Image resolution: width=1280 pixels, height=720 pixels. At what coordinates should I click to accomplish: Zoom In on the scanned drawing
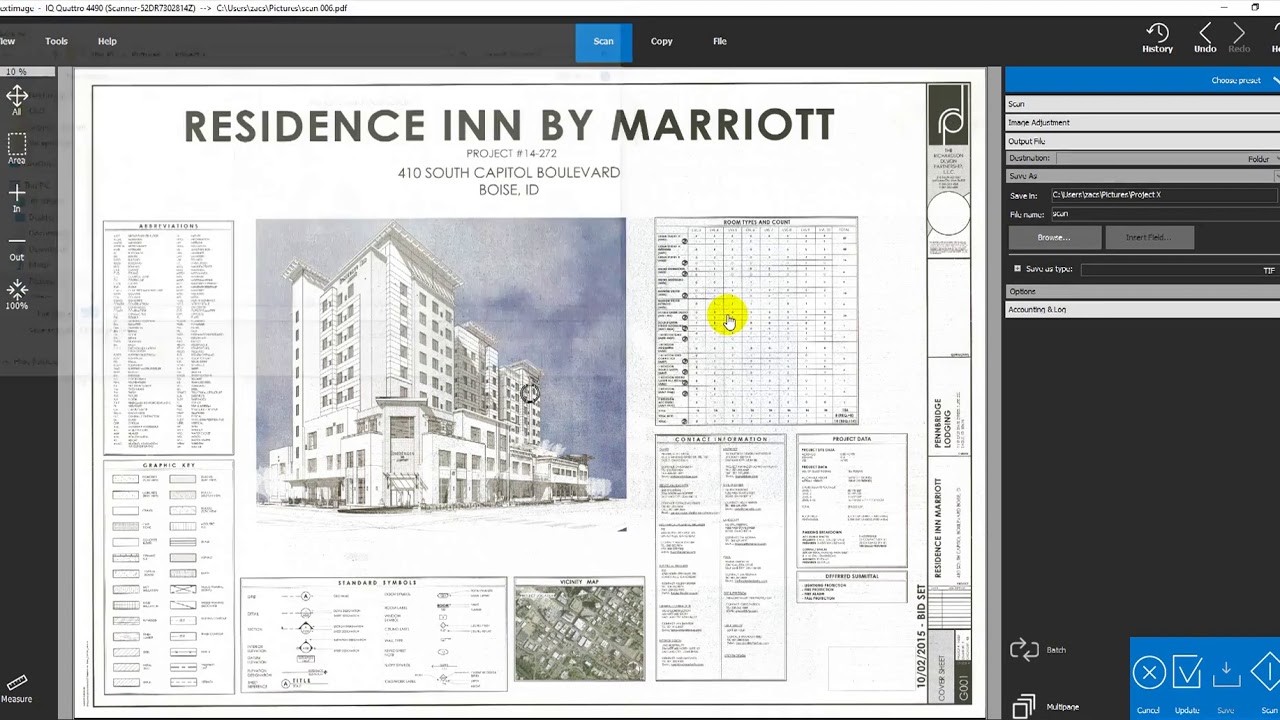(x=16, y=197)
